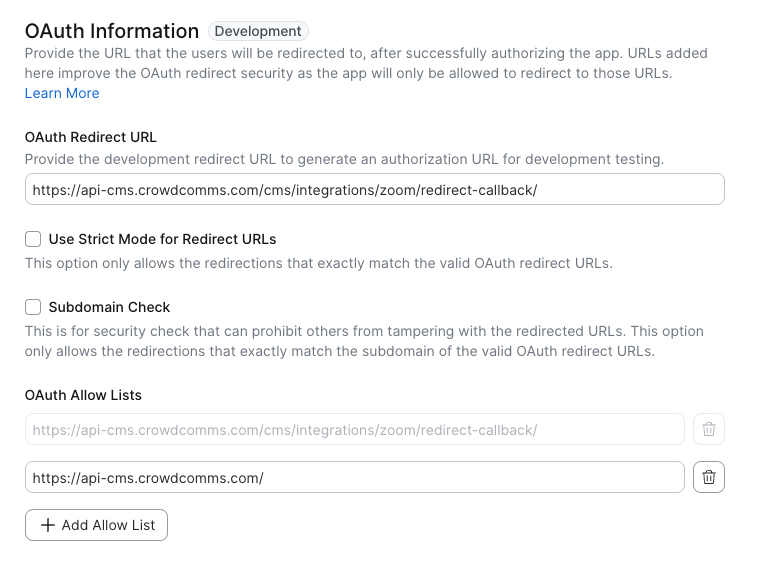Open the Learn More link
778x581 pixels.
coord(62,93)
